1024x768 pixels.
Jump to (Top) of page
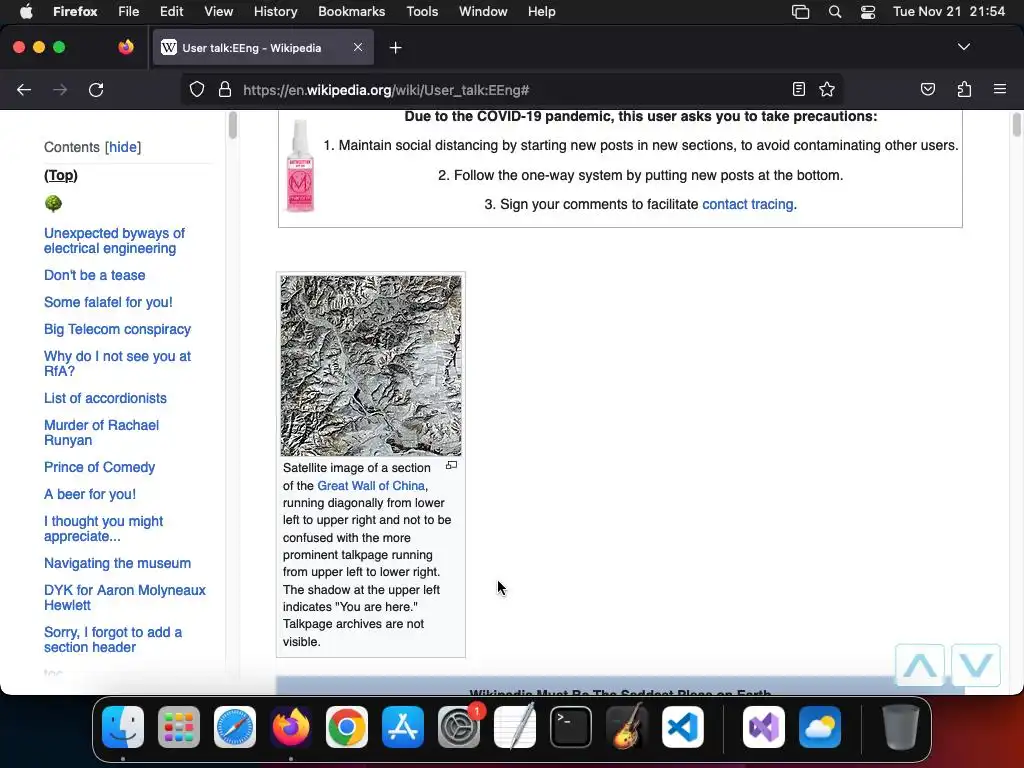pos(61,175)
